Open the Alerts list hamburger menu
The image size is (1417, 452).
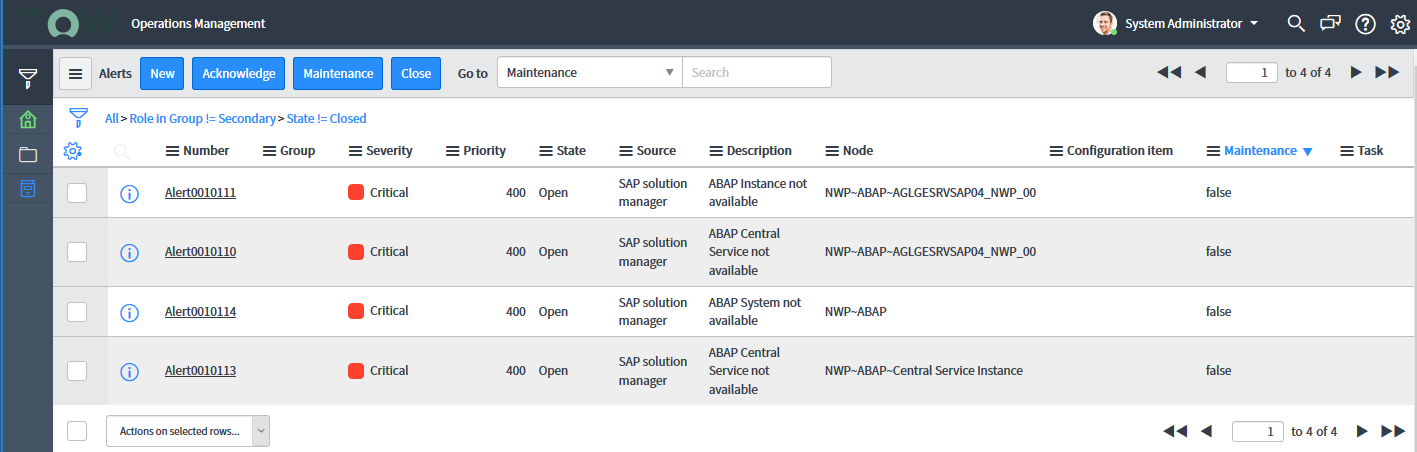coord(76,73)
